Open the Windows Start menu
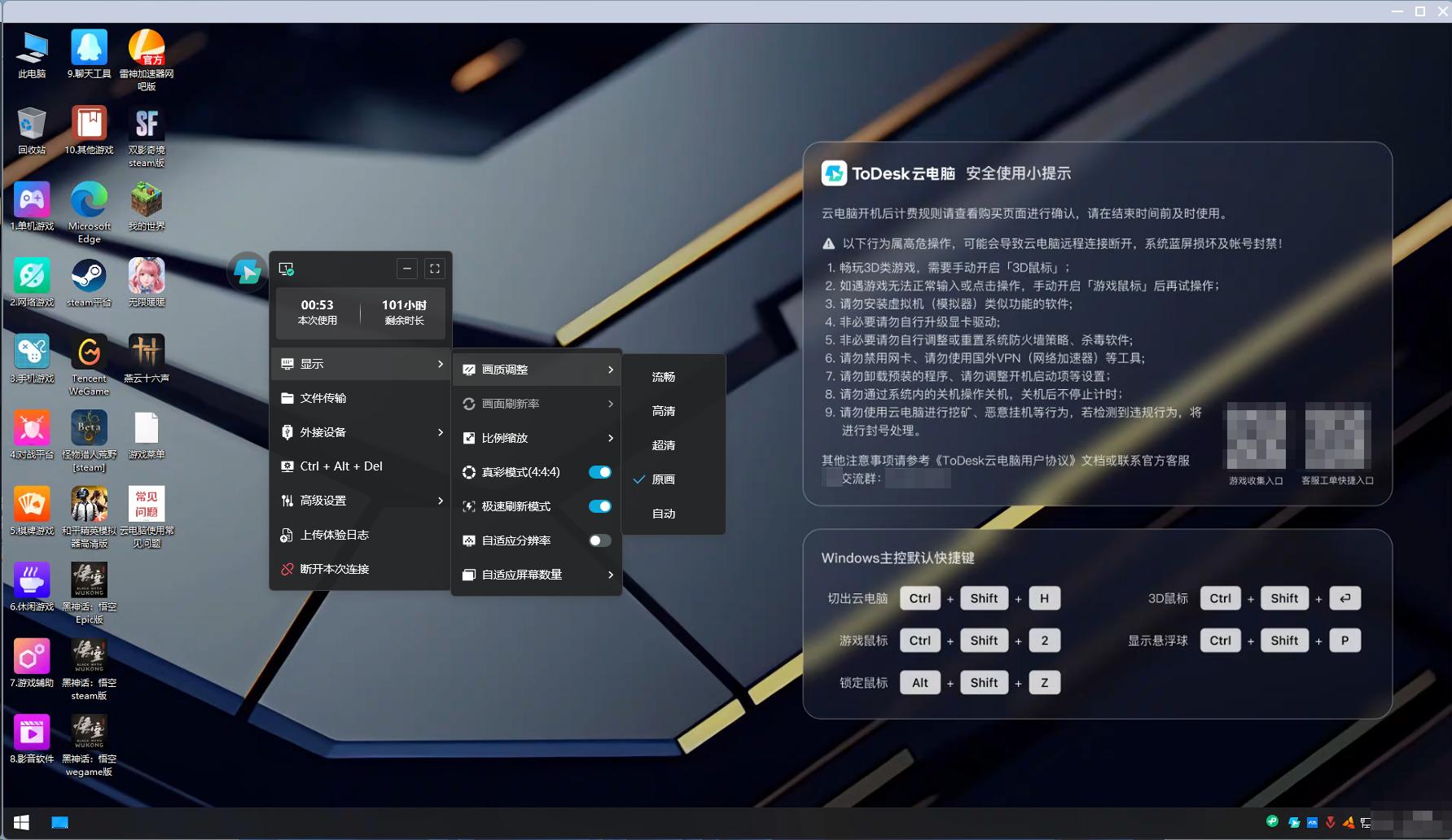Screen dimensions: 1452x840 click(x=22, y=823)
